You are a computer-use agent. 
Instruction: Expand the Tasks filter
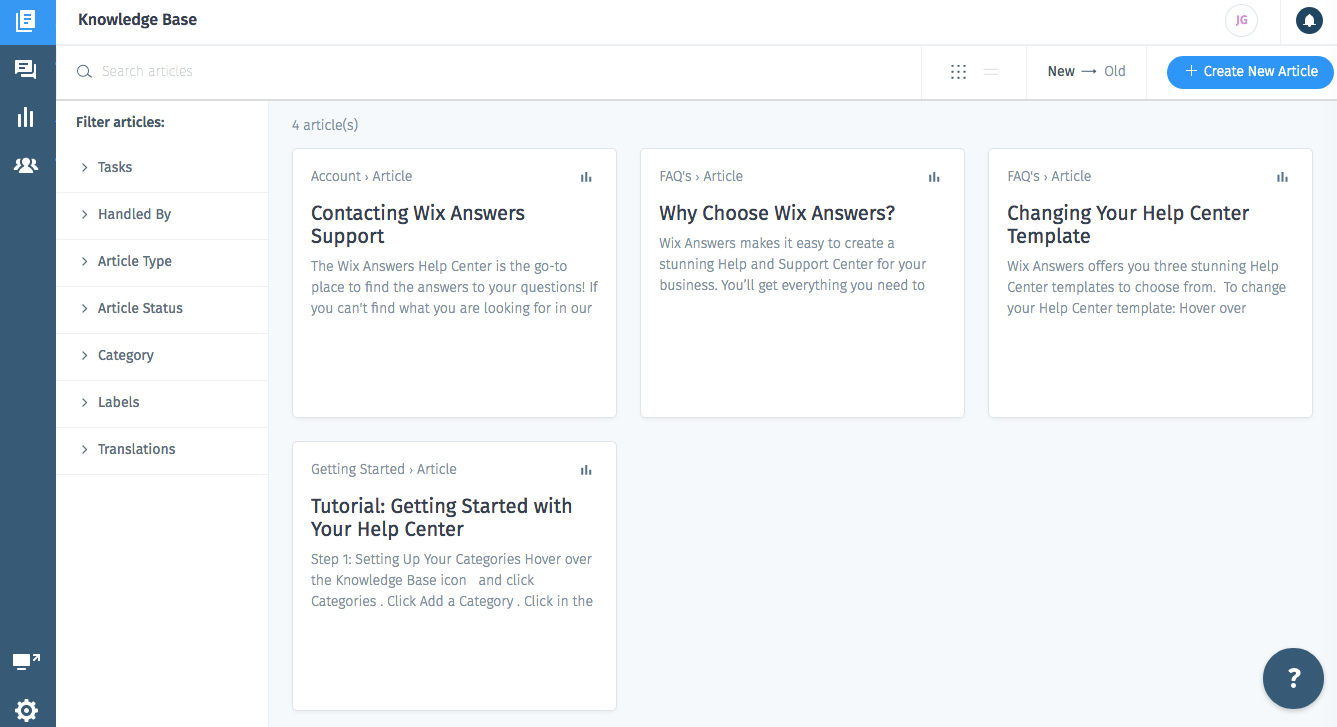click(162, 167)
